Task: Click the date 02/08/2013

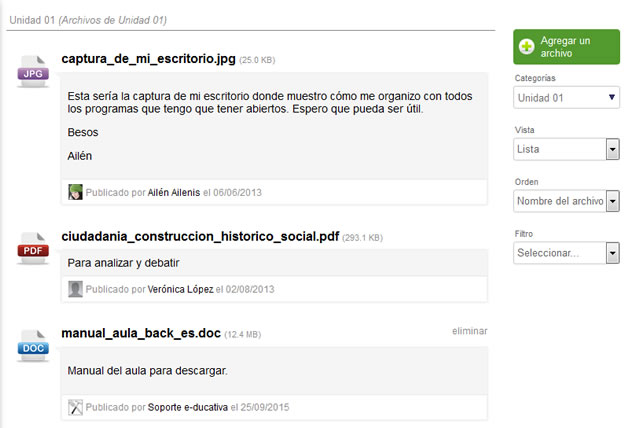Action: (x=250, y=289)
